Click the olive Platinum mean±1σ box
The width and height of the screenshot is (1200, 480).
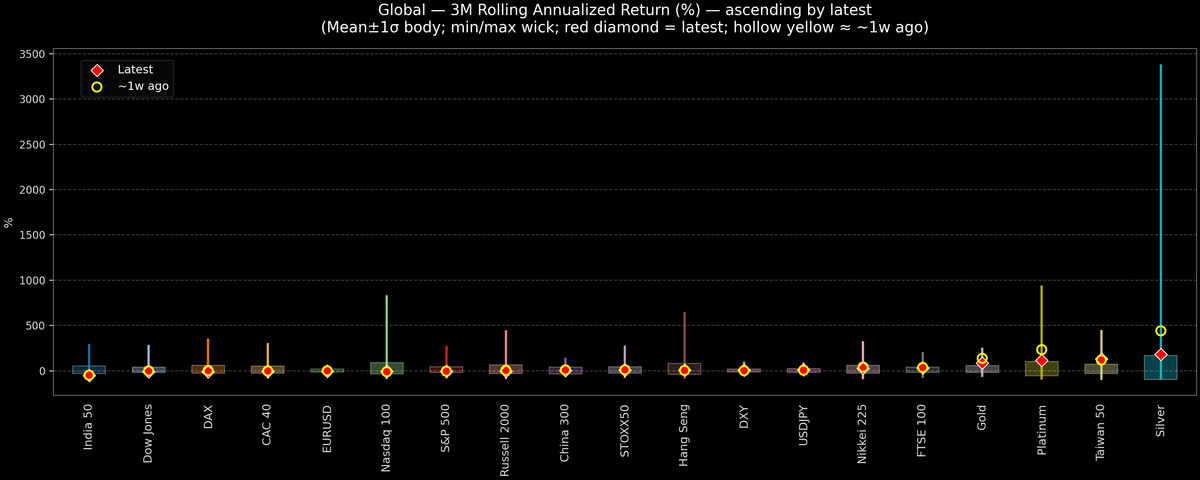(x=1041, y=369)
